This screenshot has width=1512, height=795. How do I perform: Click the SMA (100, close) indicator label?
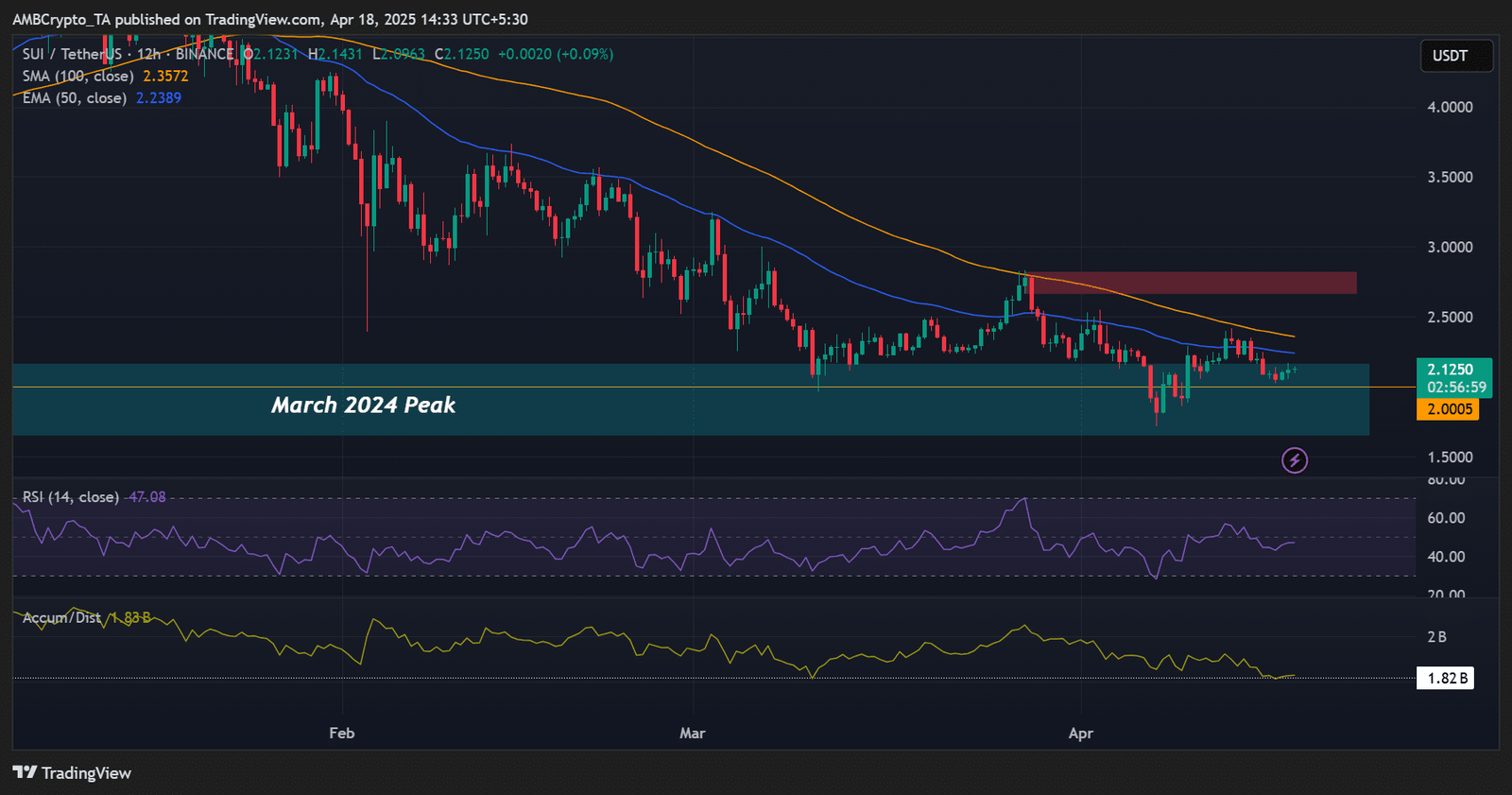click(78, 76)
